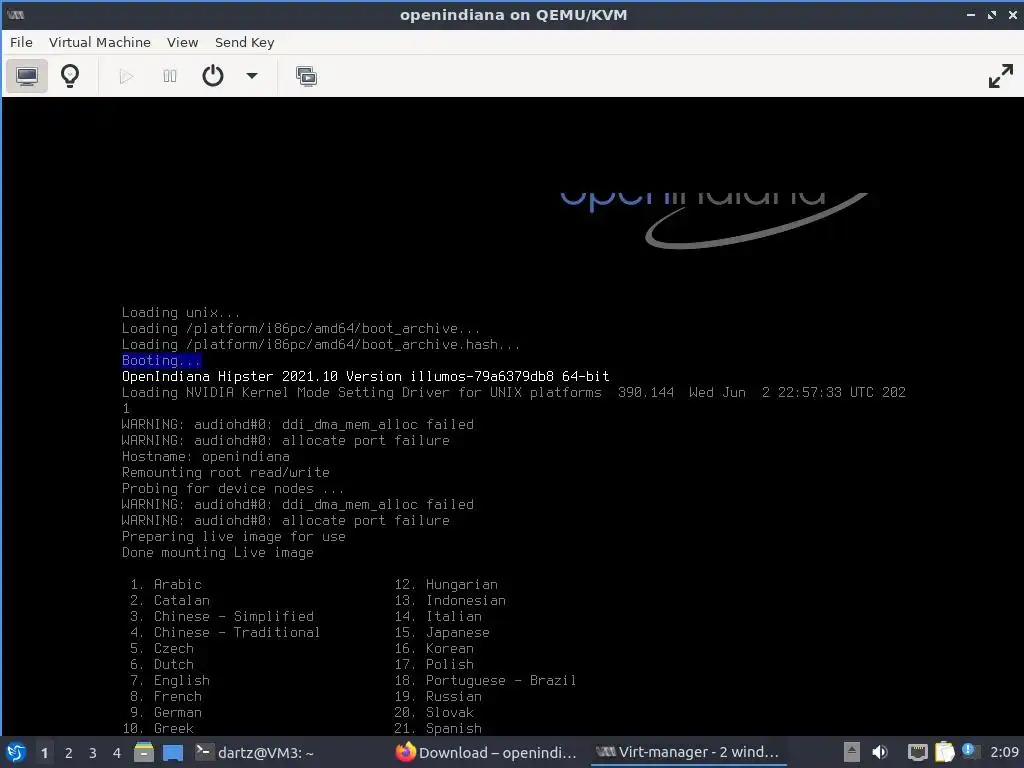Click the virt-manager window menu icon
1024x768 pixels.
click(16, 14)
